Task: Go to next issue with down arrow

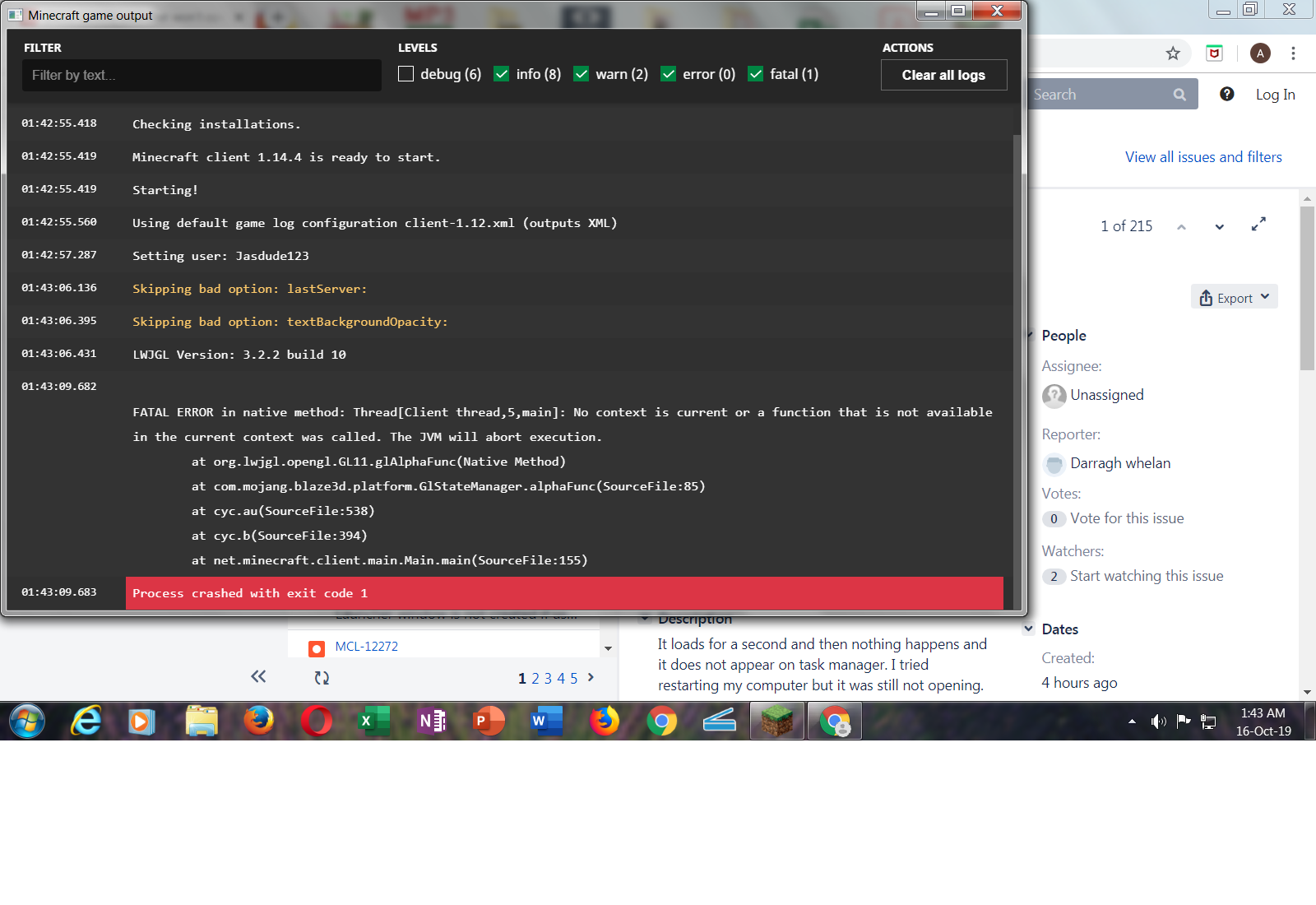Action: pos(1219,226)
